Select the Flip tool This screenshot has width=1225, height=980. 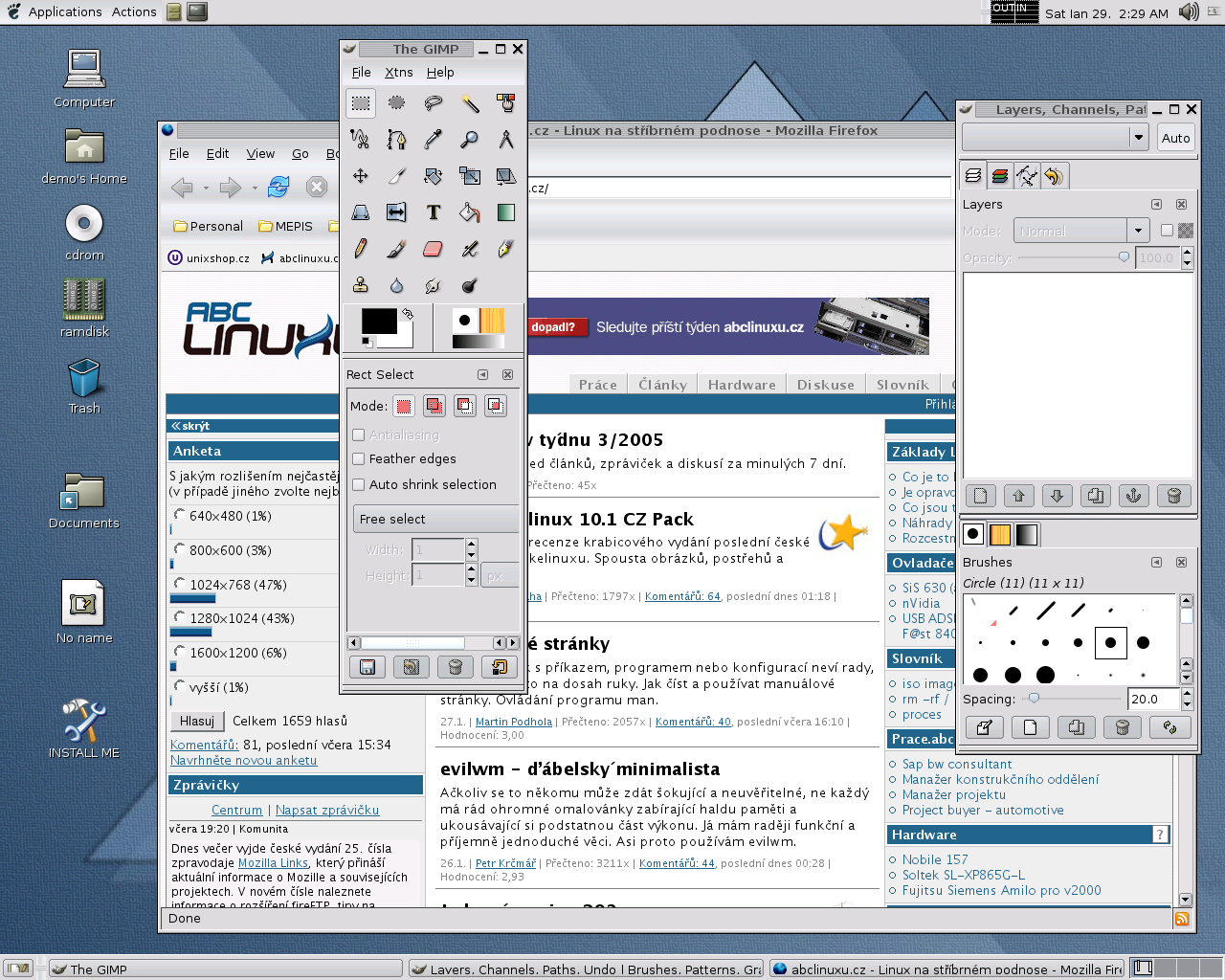397,212
